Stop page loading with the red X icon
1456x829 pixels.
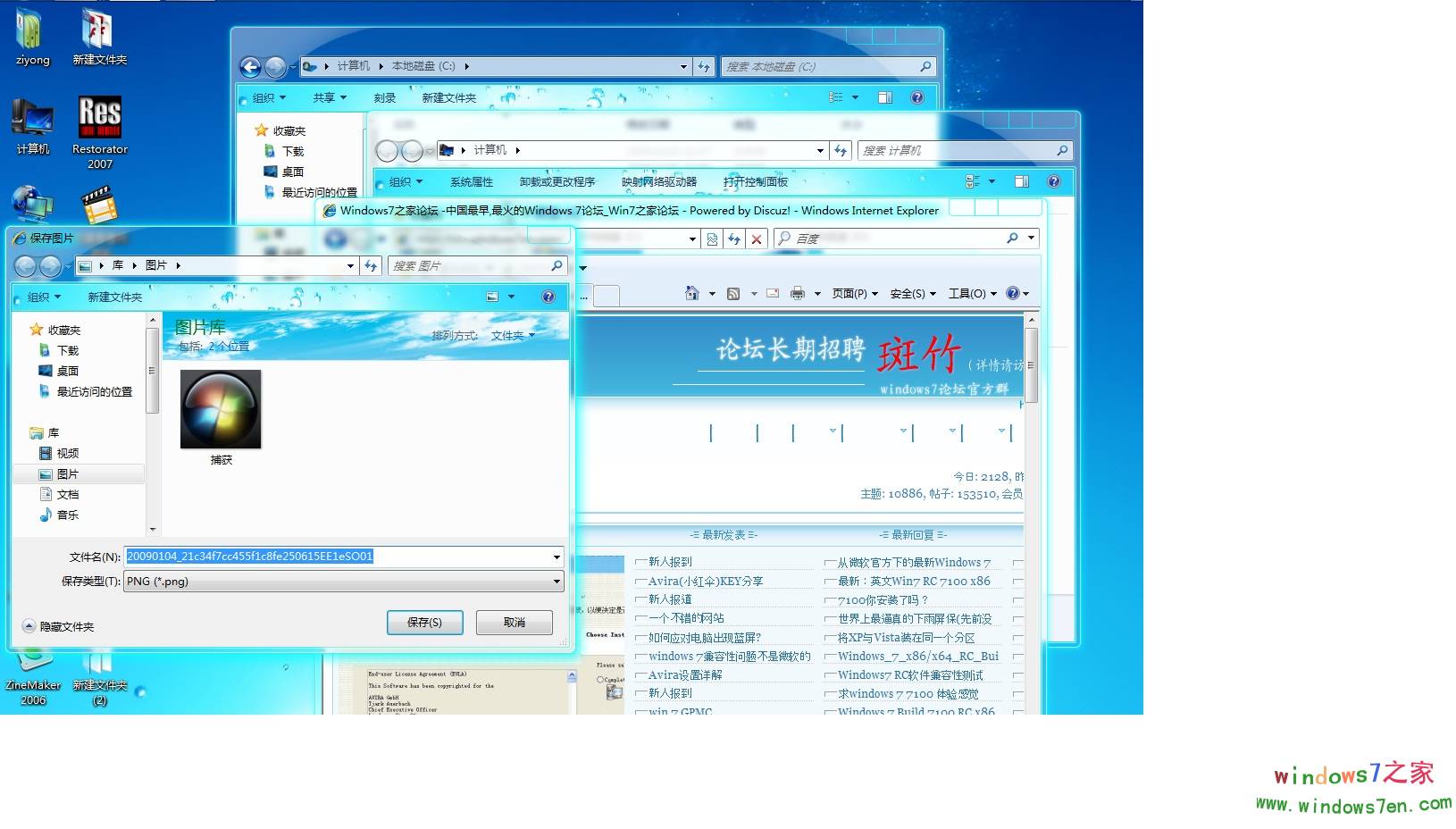tap(757, 239)
